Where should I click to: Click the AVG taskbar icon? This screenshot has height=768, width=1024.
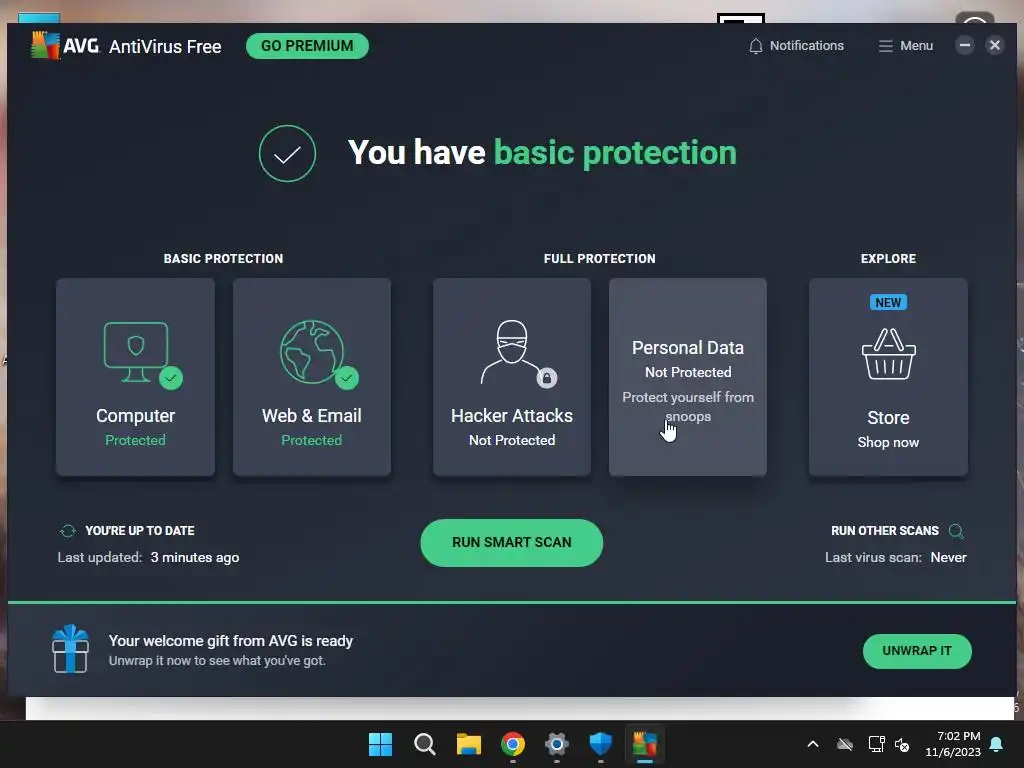(645, 744)
